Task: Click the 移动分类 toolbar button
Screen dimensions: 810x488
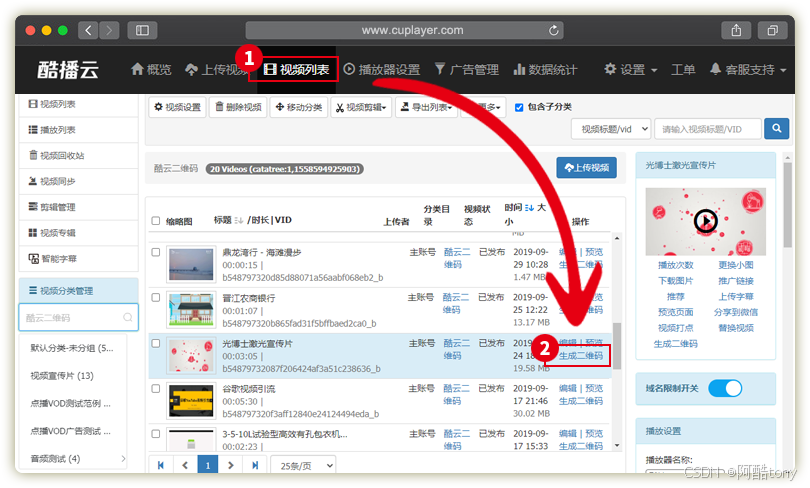Action: [x=299, y=107]
